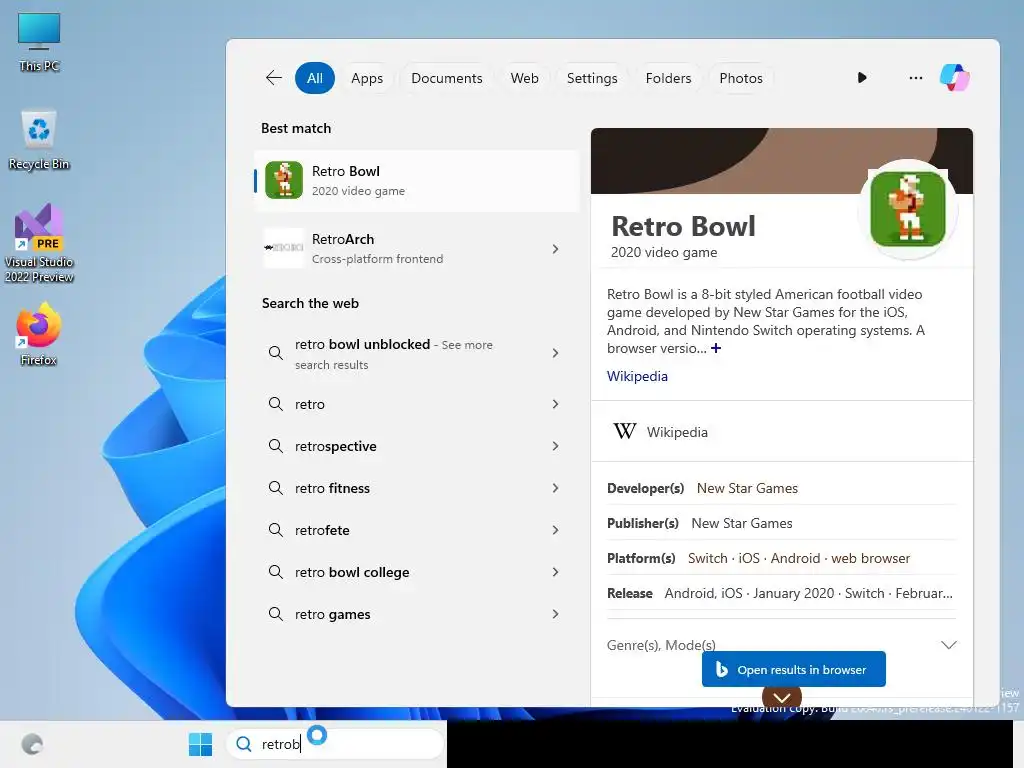Click the RetroArch logo thumbnail
Screen dimensions: 1024x768
(x=283, y=248)
